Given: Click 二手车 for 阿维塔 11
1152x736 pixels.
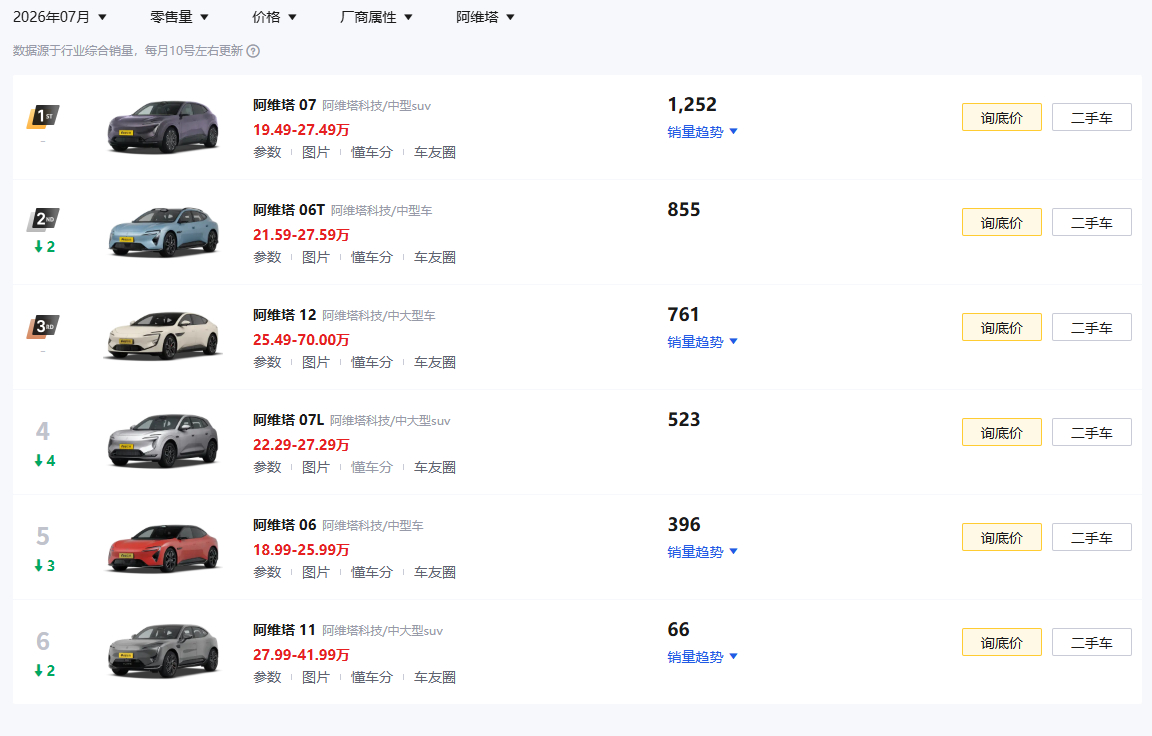Looking at the screenshot, I should (1092, 643).
